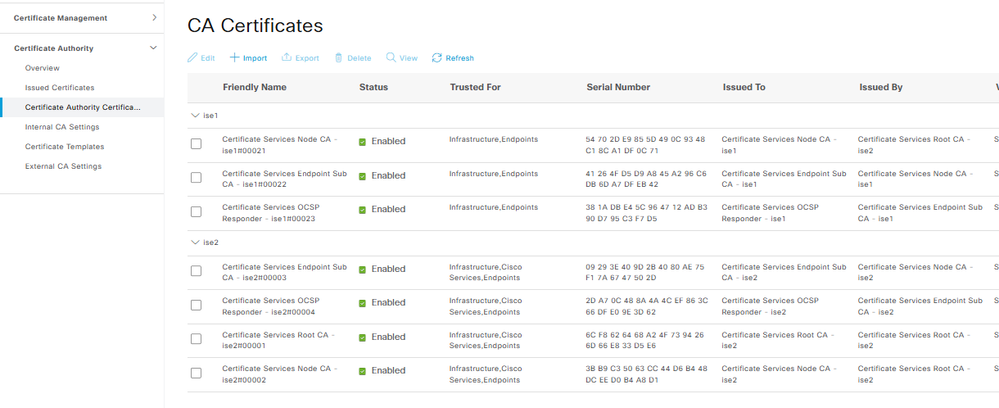
Task: Click serial number starting 2D A7 0C 48
Action: tap(646, 306)
